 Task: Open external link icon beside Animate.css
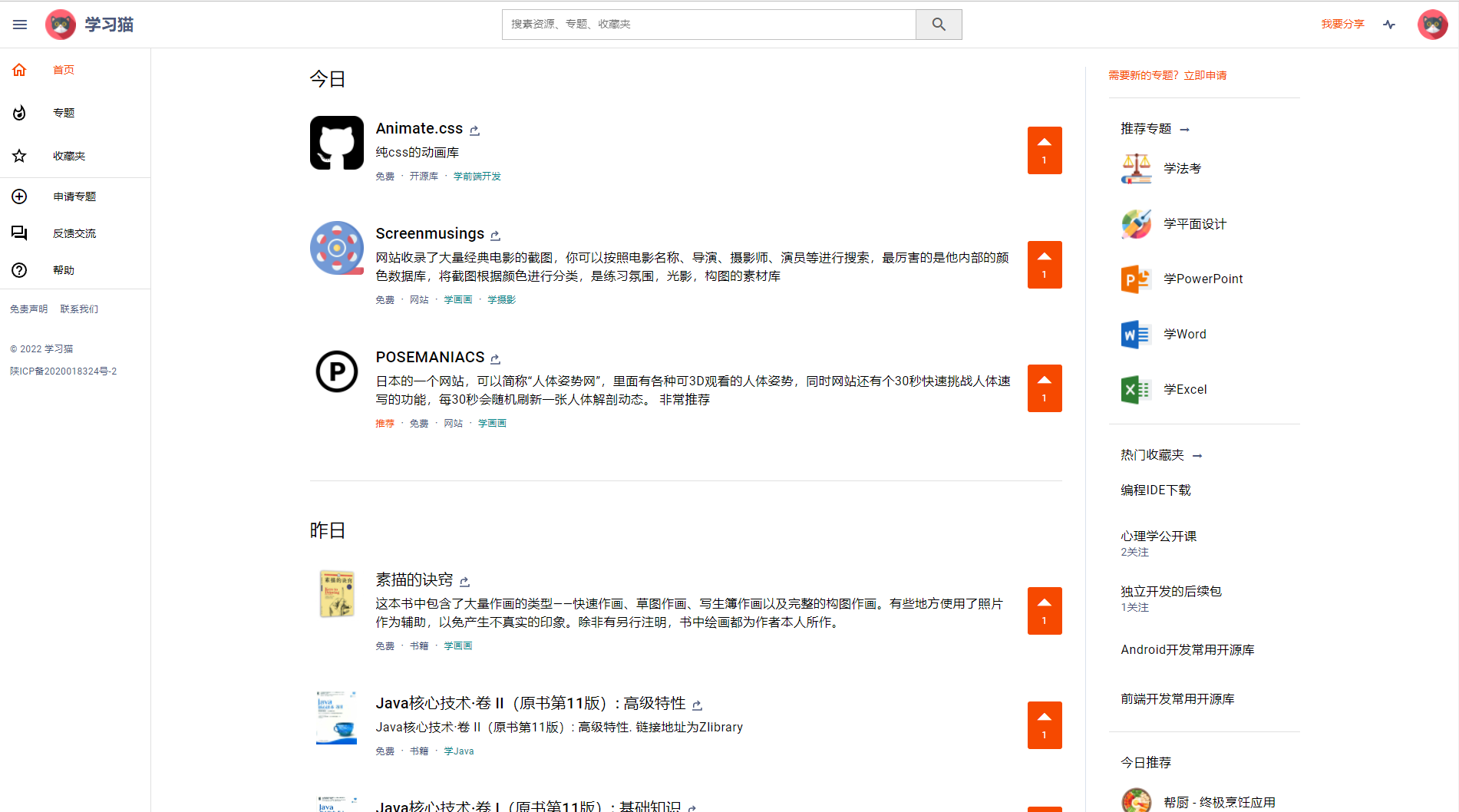474,130
